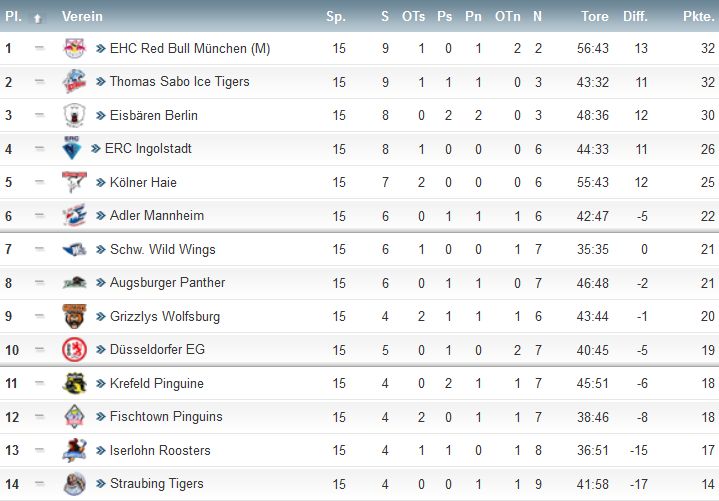Click the Kölner Haie shark logo

click(74, 182)
